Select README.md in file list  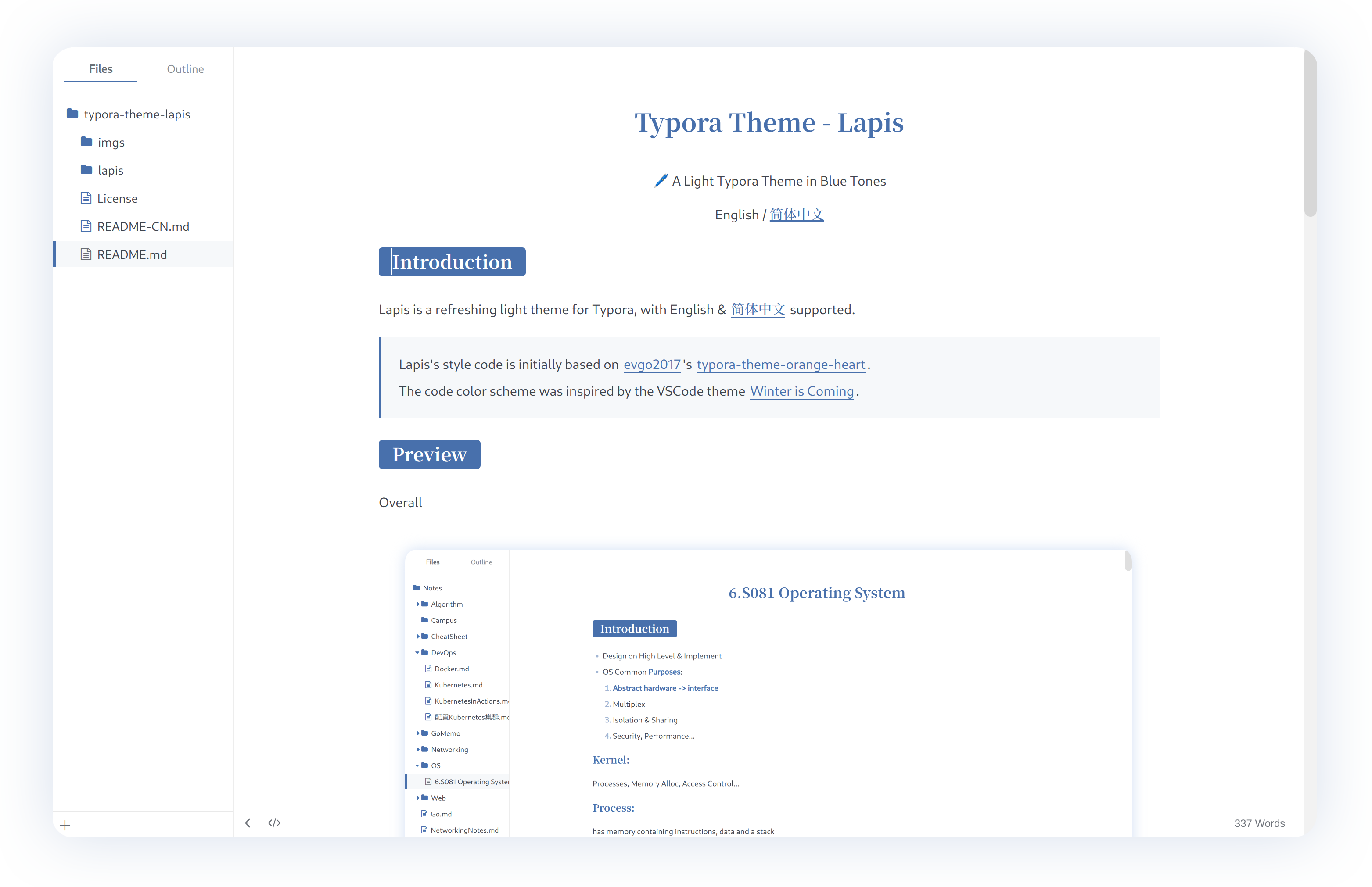click(x=132, y=254)
